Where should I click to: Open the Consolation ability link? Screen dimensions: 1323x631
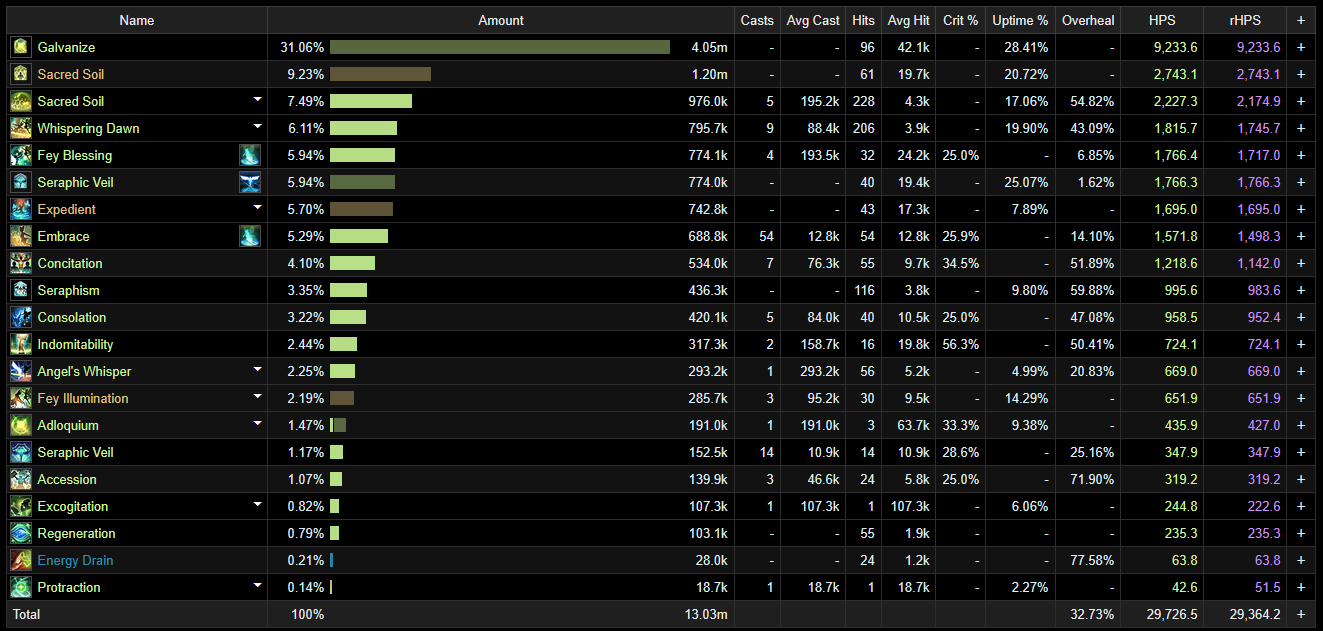[x=71, y=317]
